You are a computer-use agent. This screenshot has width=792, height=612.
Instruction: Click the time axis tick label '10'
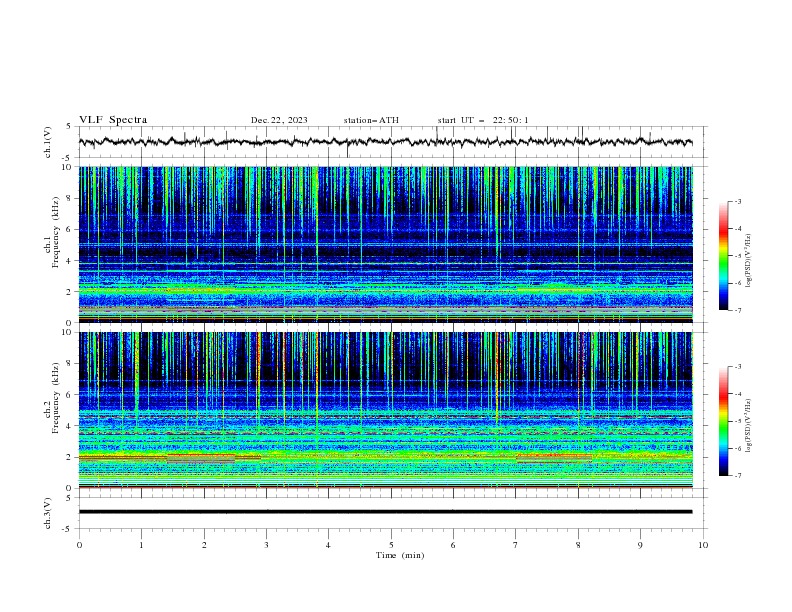(x=703, y=545)
